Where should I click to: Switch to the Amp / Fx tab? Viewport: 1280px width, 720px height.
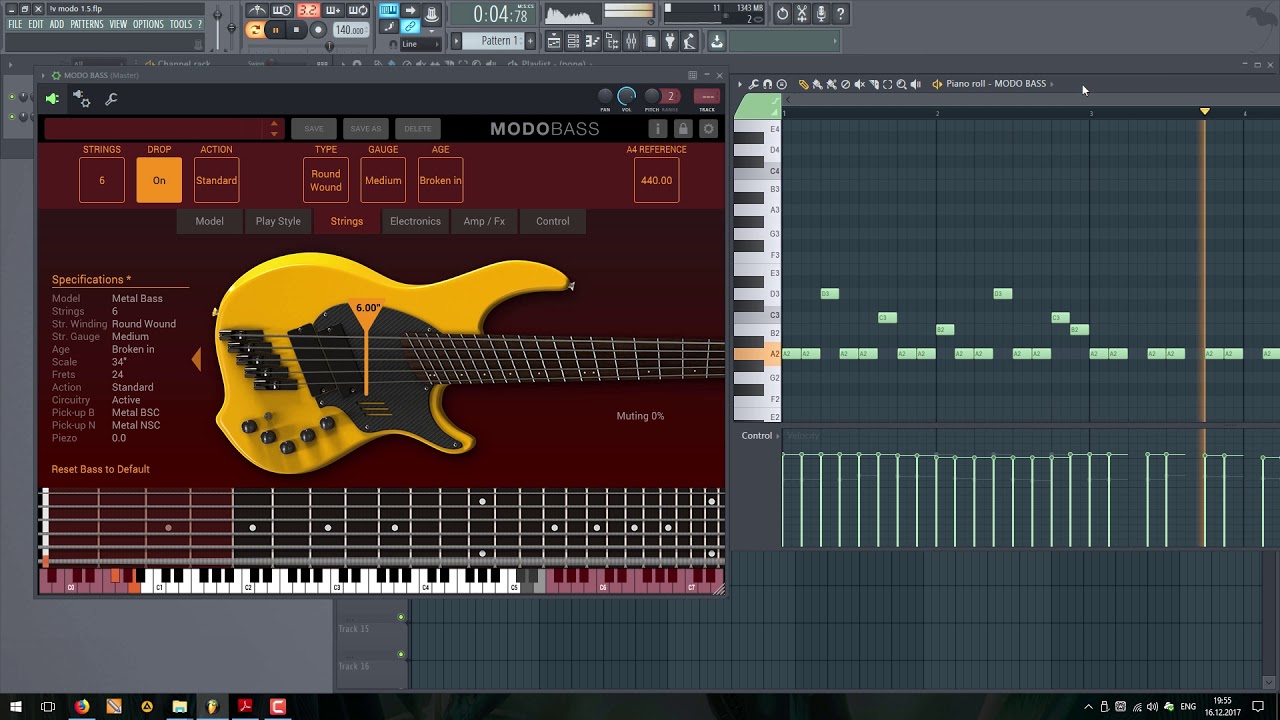tap(484, 221)
